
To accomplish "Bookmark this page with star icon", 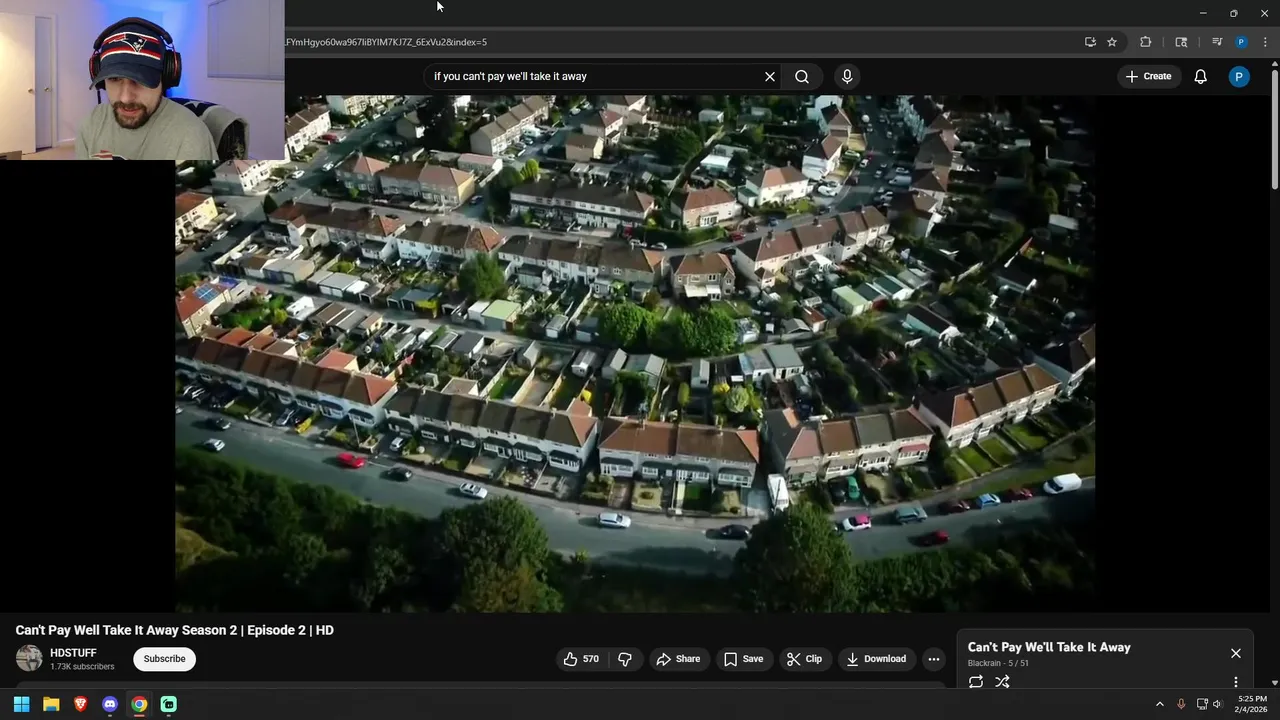I will [x=1112, y=42].
